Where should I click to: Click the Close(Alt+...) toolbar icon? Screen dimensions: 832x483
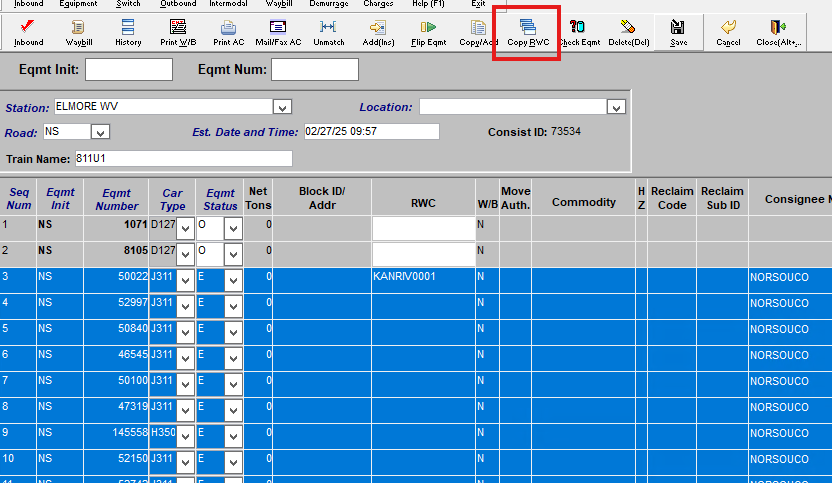pyautogui.click(x=778, y=32)
